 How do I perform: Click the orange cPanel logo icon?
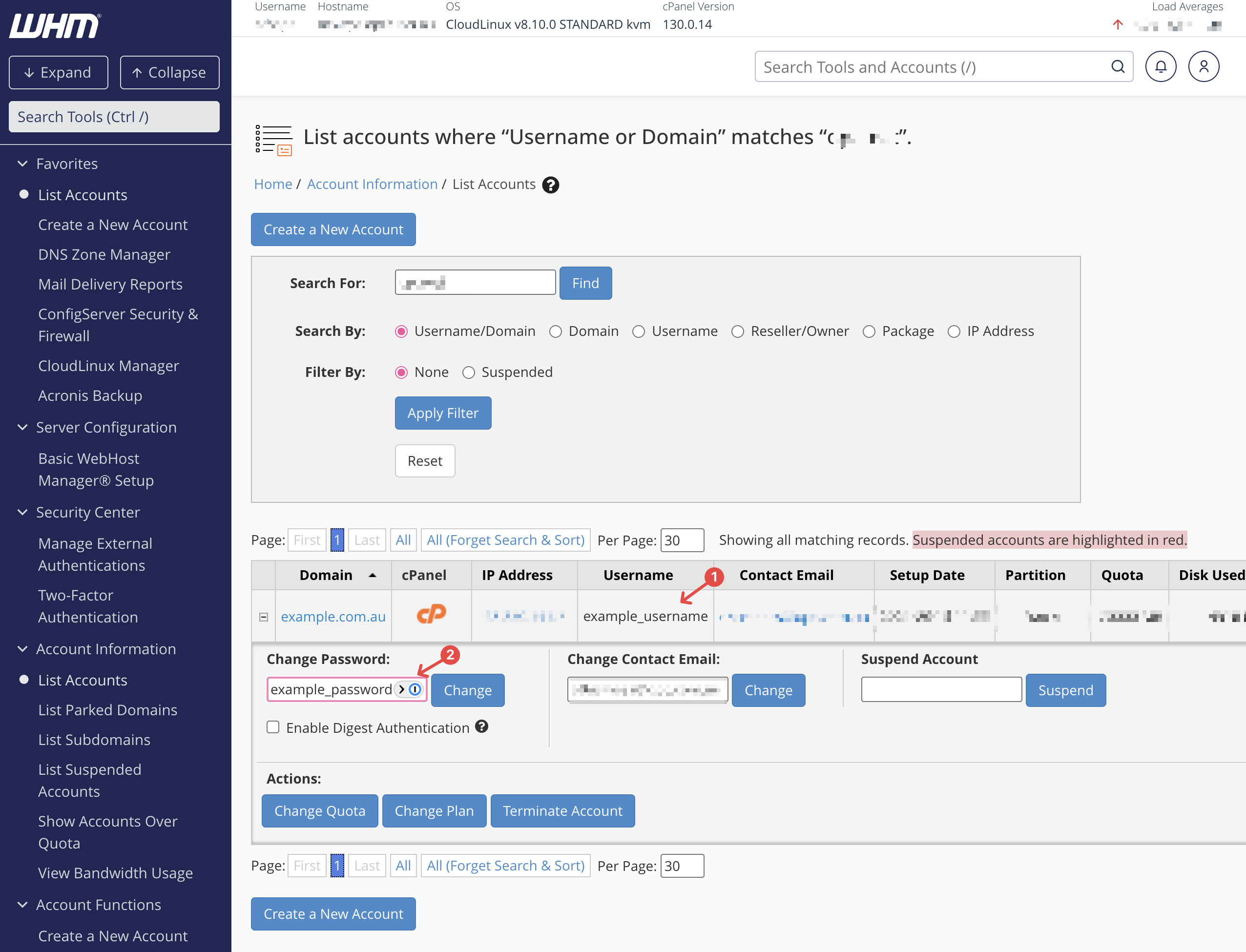[431, 614]
